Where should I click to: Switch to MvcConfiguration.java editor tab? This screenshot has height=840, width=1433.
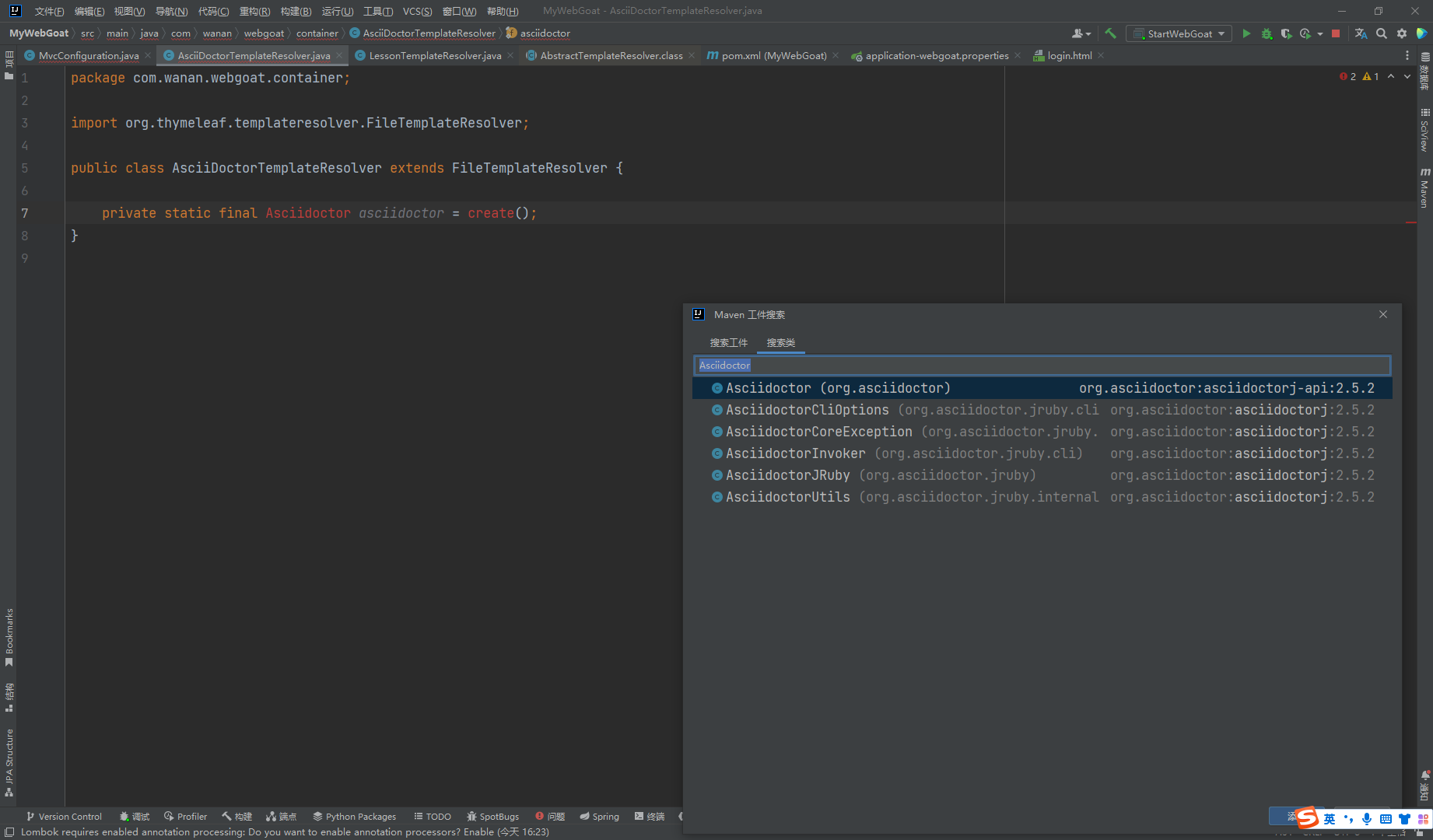89,55
